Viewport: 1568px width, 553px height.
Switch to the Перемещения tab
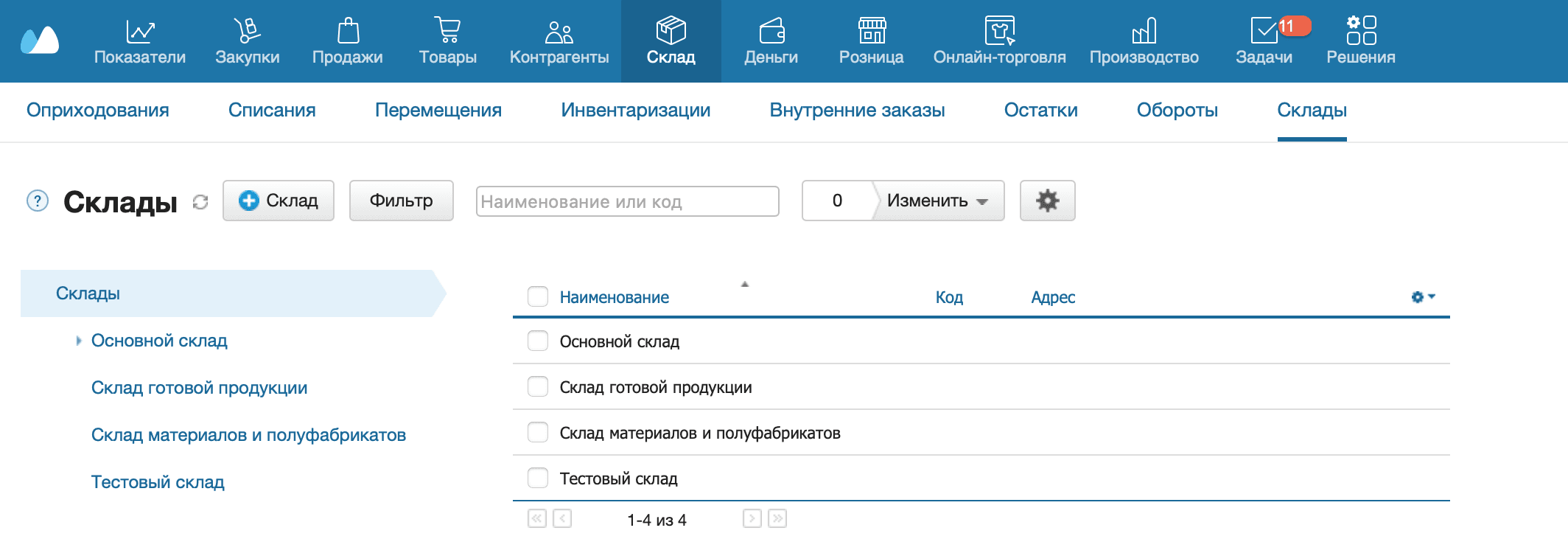click(x=438, y=111)
